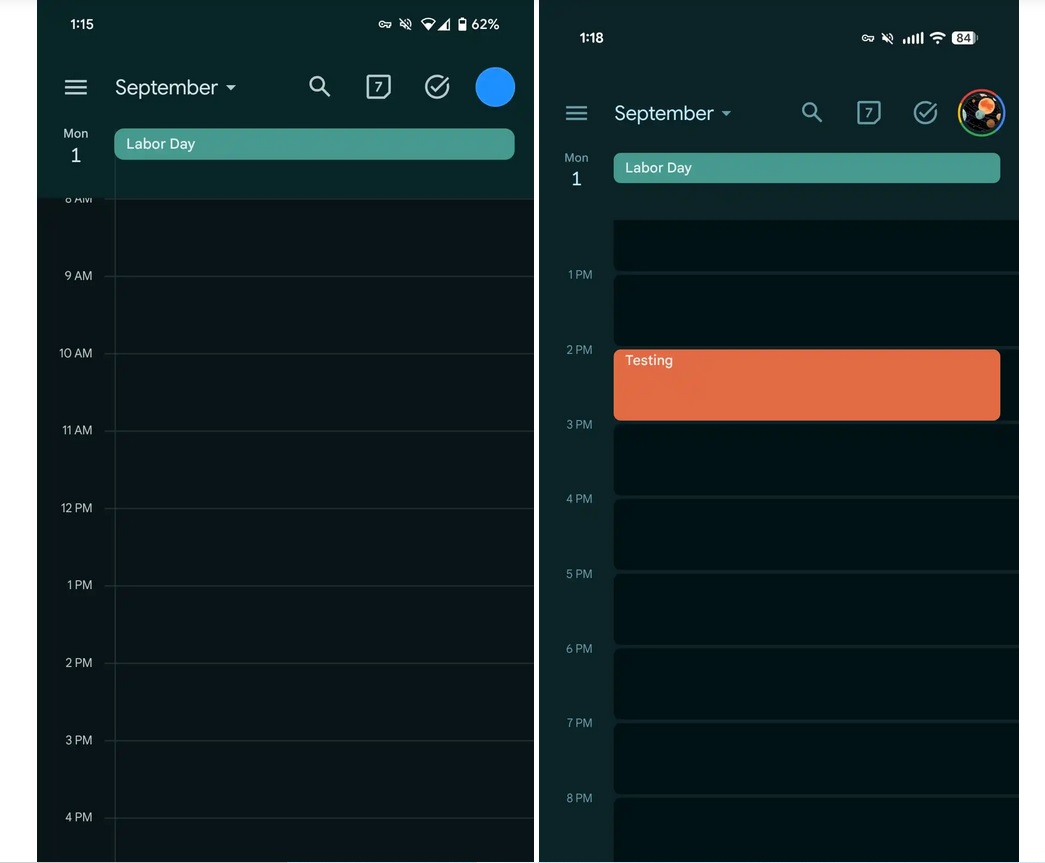The image size is (1045, 863).
Task: Tap search icon in right phone calendar
Action: [812, 112]
